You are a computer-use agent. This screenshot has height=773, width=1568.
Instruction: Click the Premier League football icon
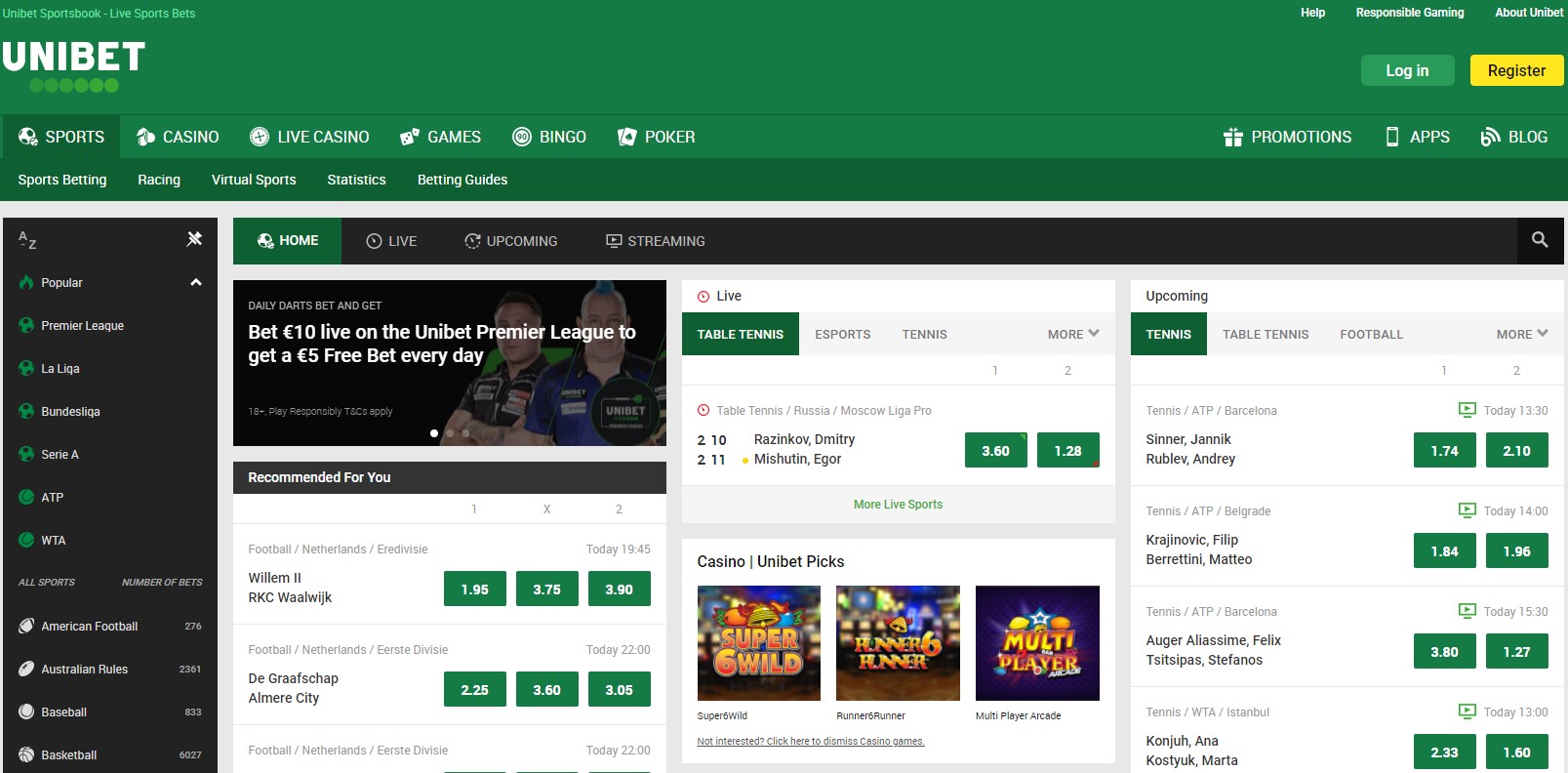pyautogui.click(x=26, y=325)
